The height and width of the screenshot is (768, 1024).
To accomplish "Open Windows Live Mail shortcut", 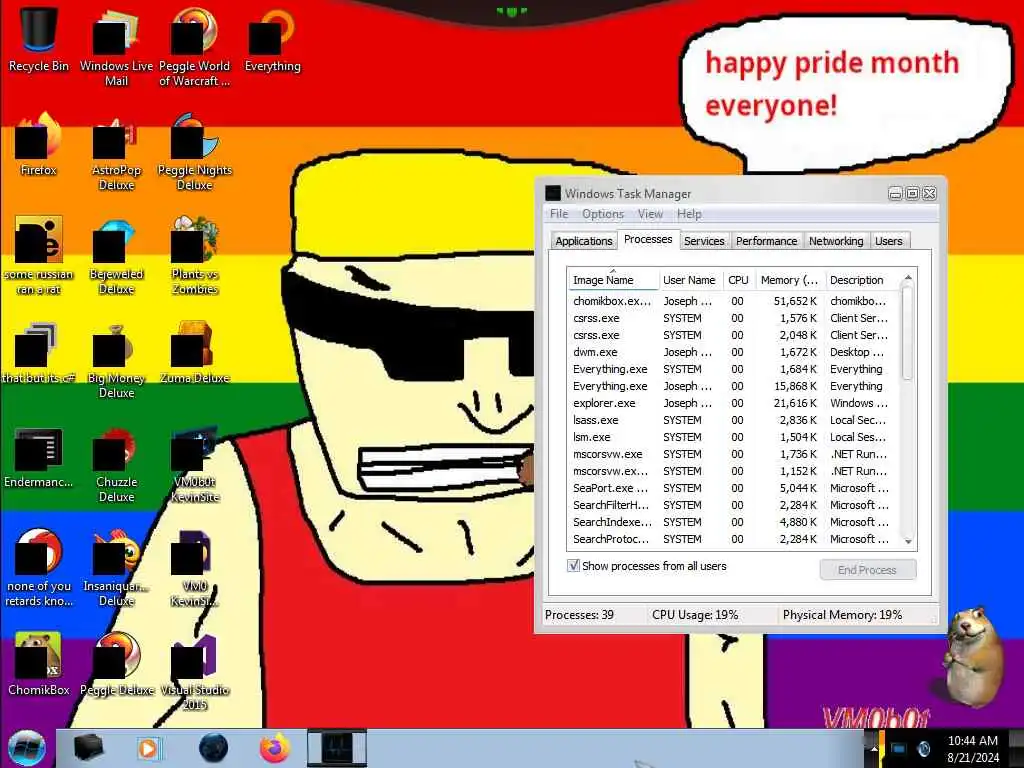I will [116, 47].
